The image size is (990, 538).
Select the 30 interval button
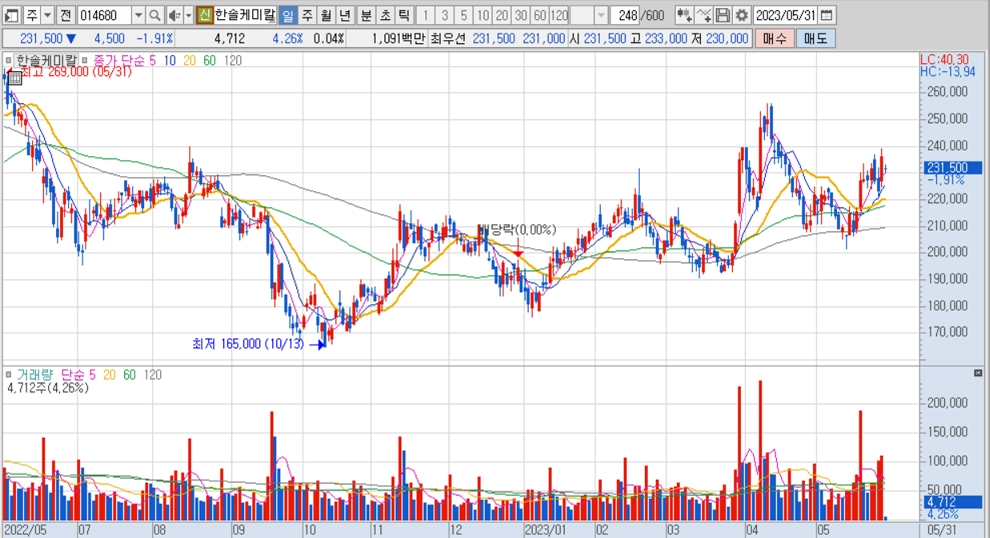(x=521, y=15)
